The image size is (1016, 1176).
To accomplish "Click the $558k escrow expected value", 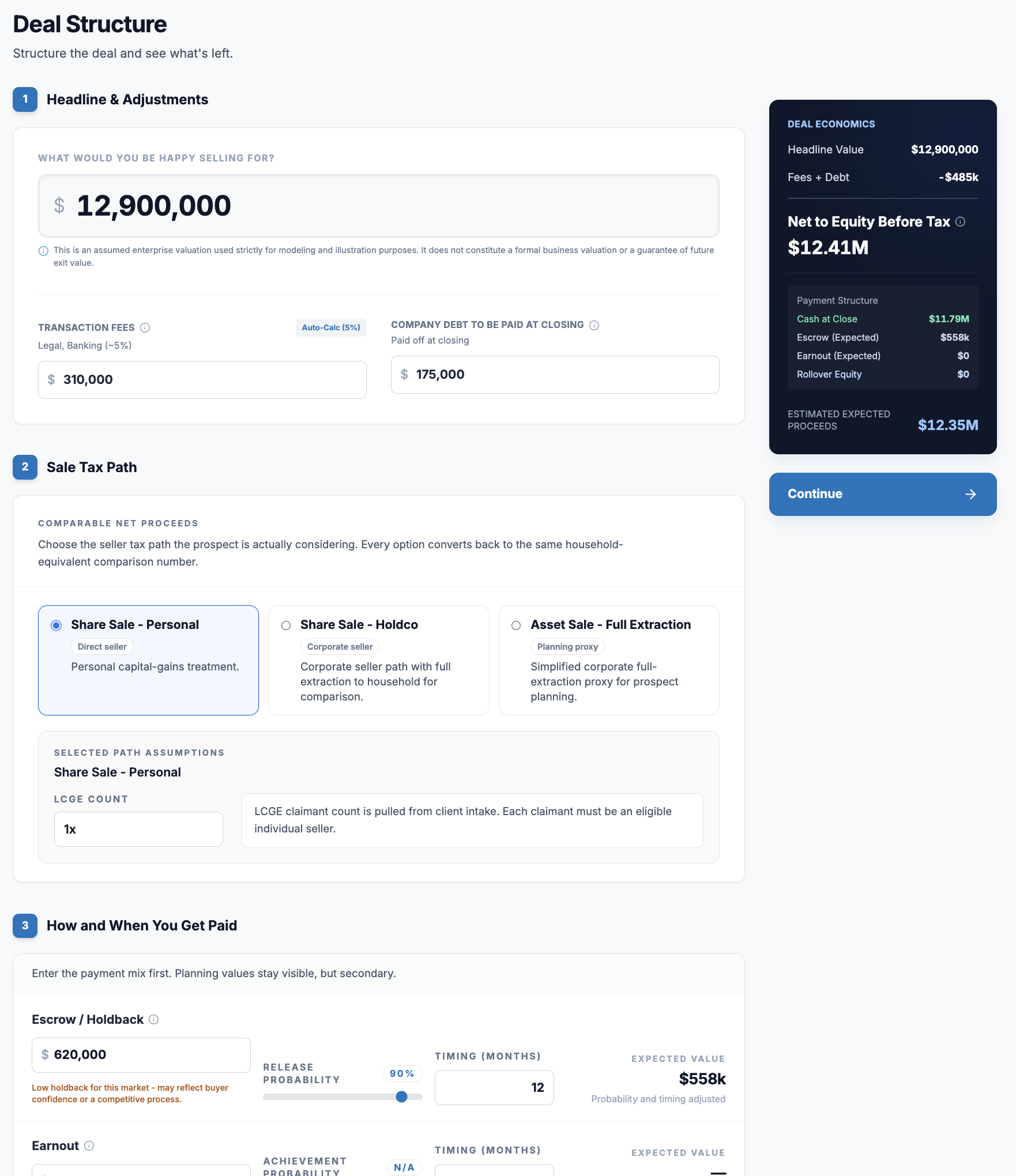I will (702, 1079).
